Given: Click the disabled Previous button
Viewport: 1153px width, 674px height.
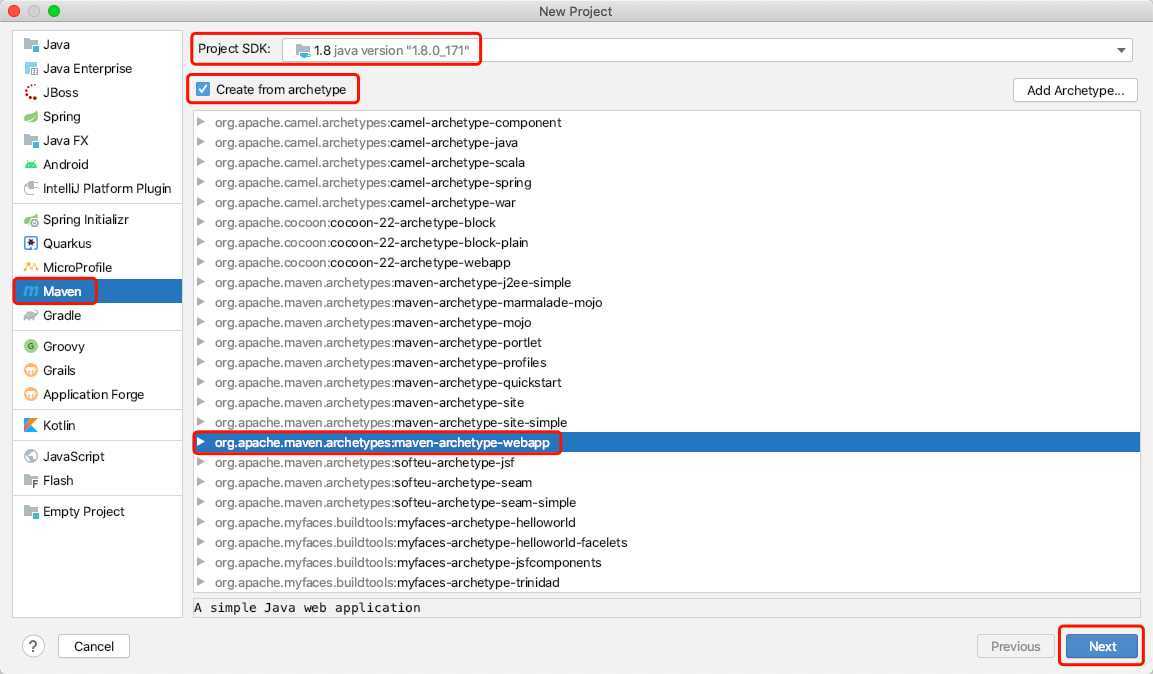Looking at the screenshot, I should click(x=1015, y=646).
